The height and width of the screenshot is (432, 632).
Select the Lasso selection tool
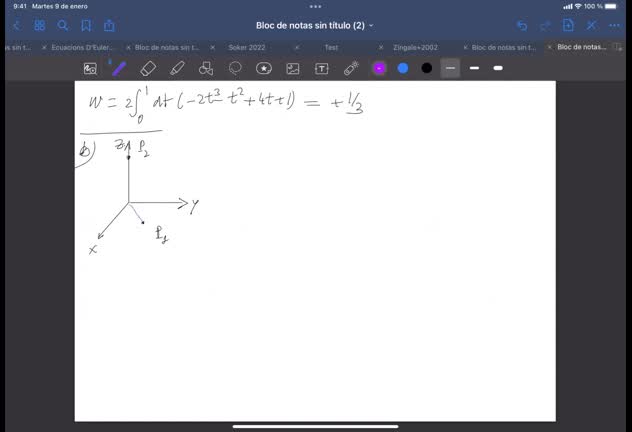pyautogui.click(x=235, y=69)
